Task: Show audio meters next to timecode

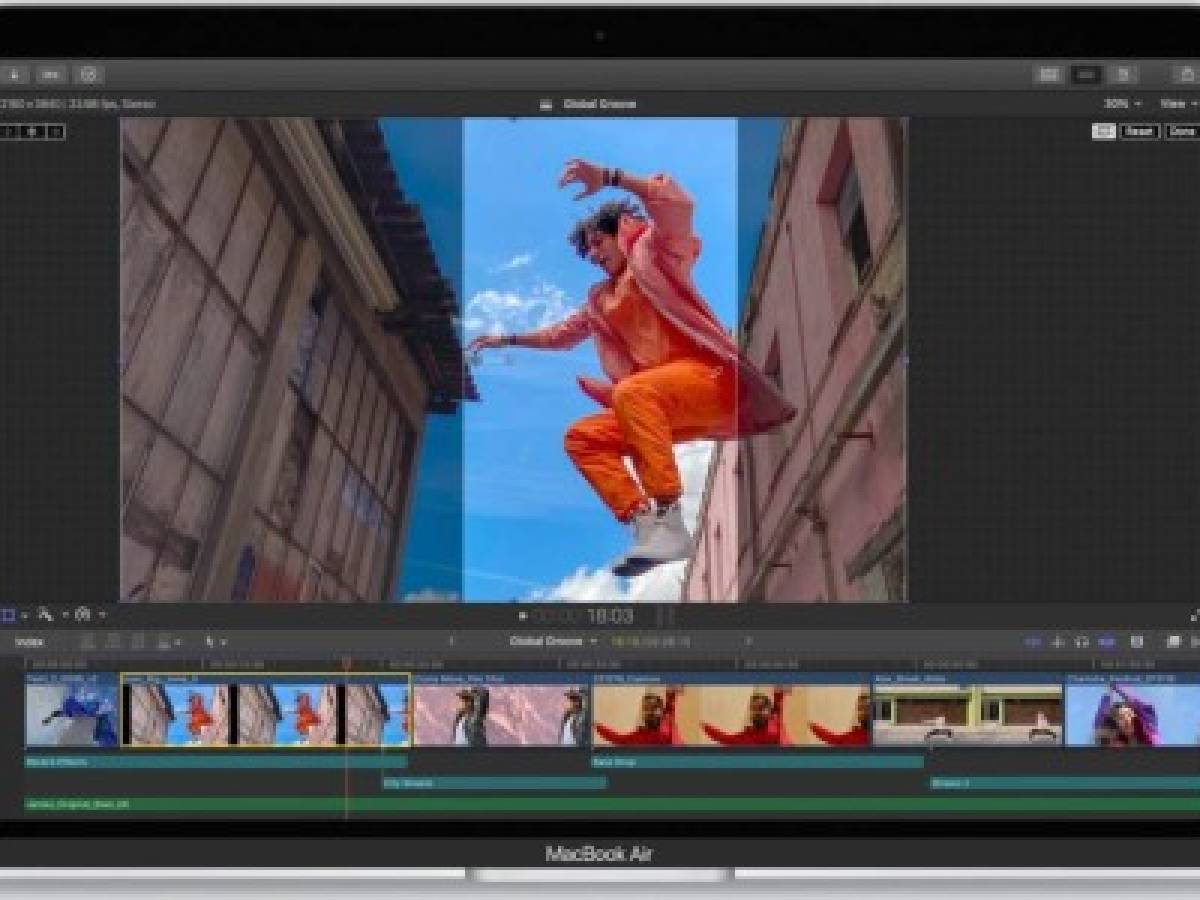Action: (665, 616)
